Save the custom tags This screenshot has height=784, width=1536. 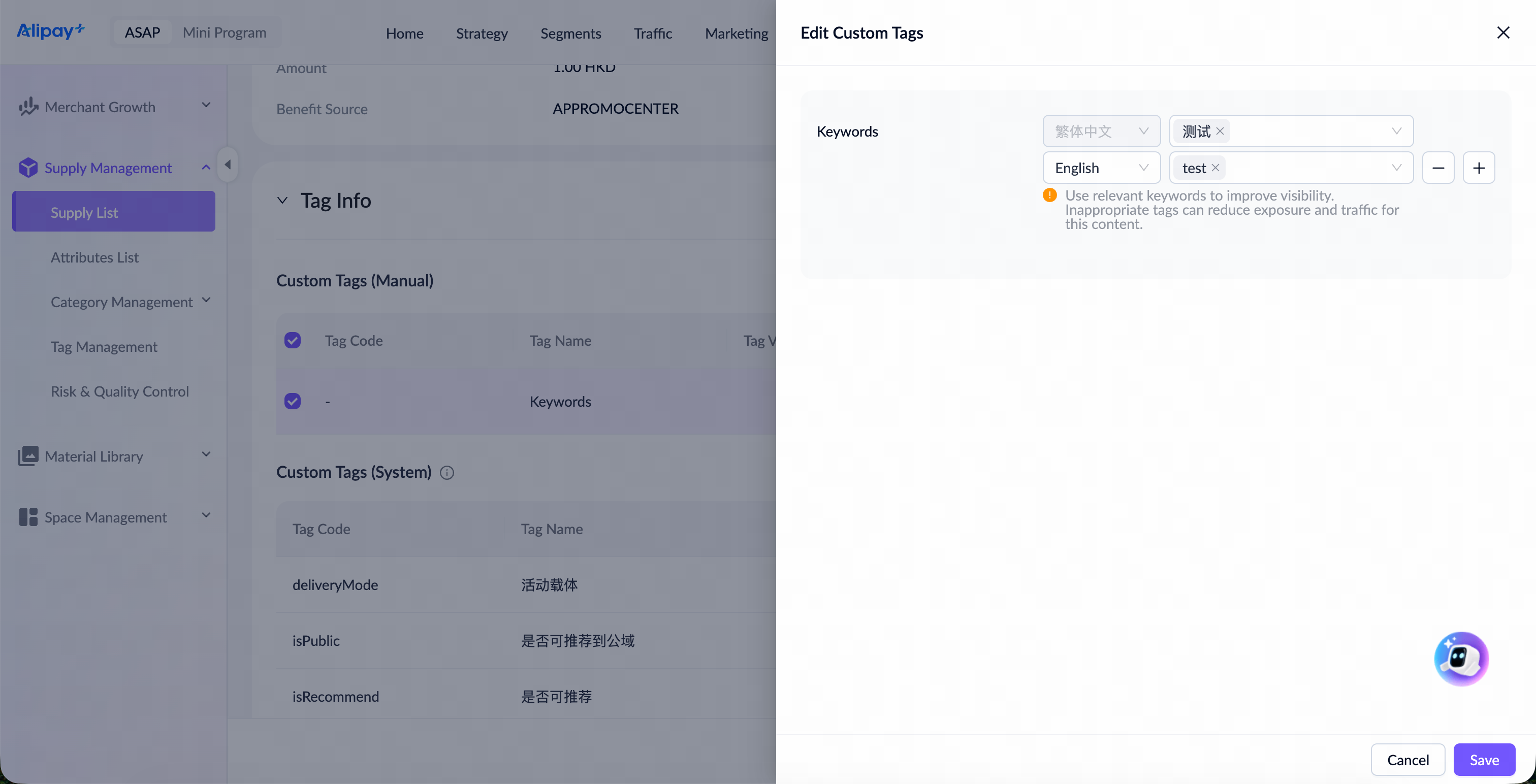click(x=1484, y=760)
